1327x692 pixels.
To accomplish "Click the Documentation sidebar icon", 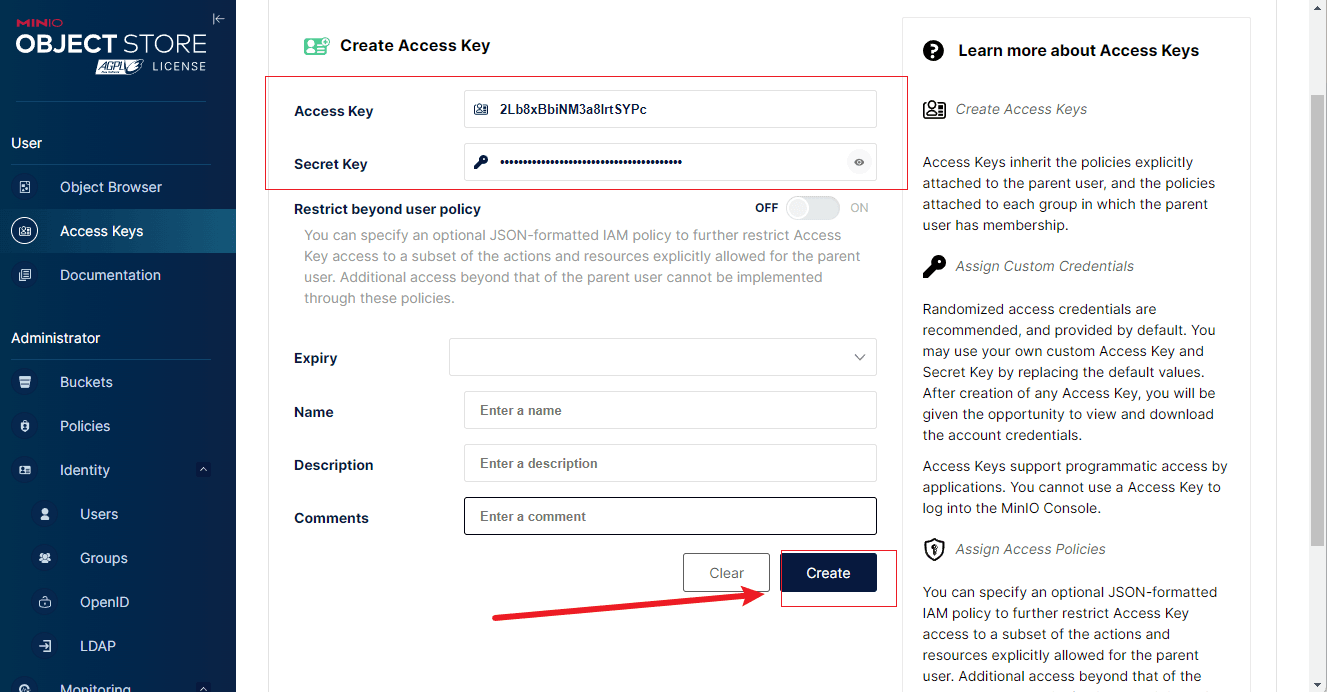I will pos(25,275).
